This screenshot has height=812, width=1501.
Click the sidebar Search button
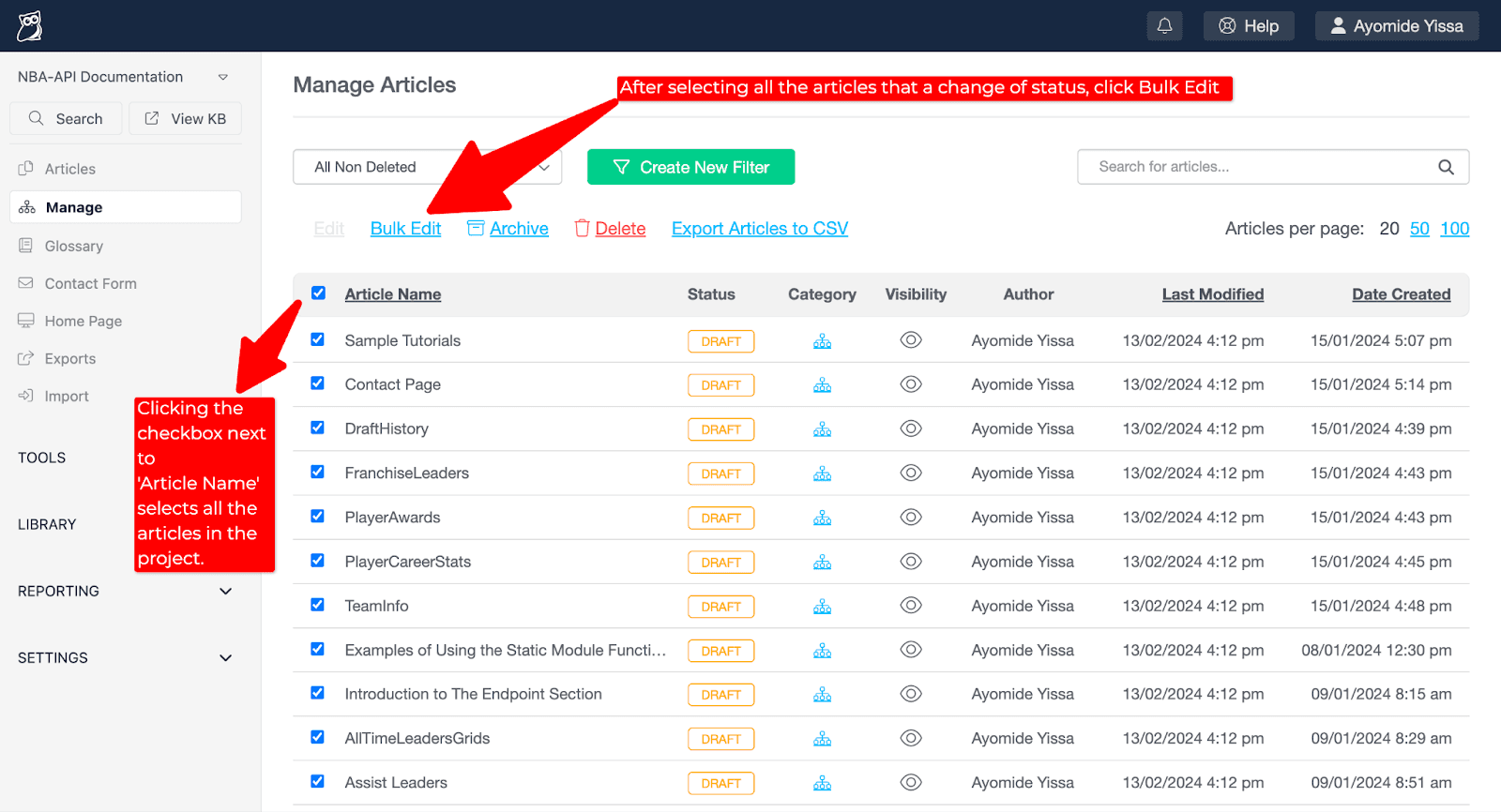[66, 118]
